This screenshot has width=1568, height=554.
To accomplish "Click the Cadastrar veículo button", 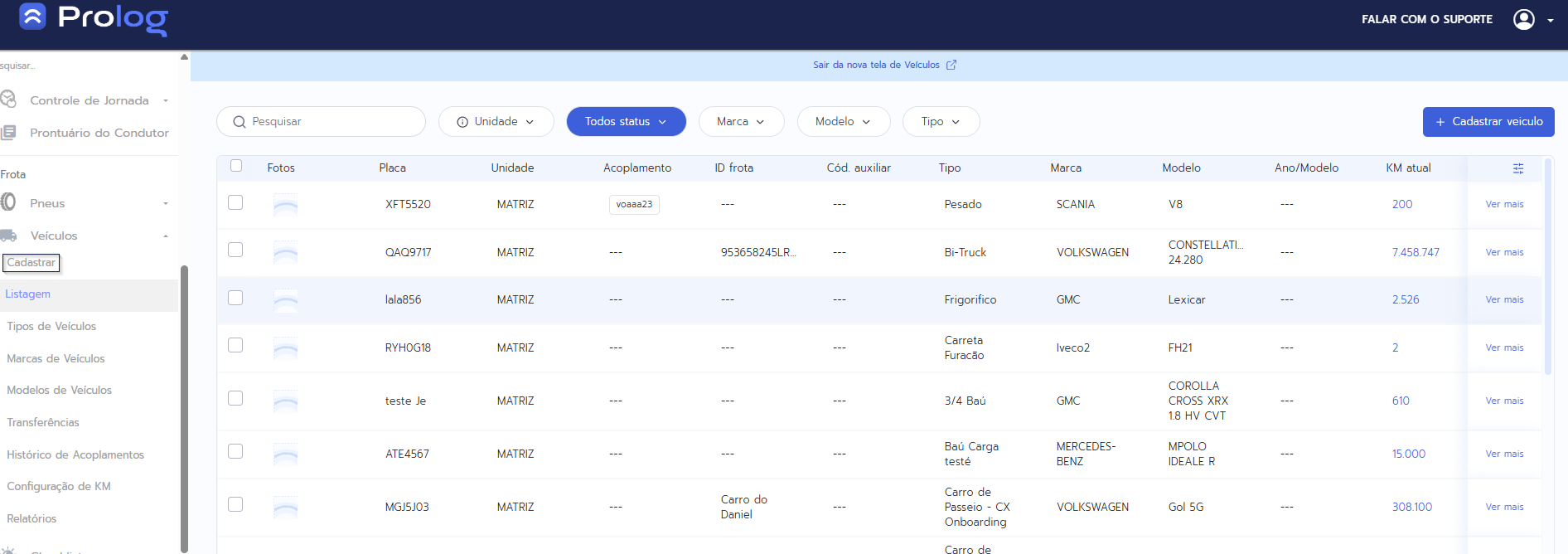I will click(x=1488, y=121).
